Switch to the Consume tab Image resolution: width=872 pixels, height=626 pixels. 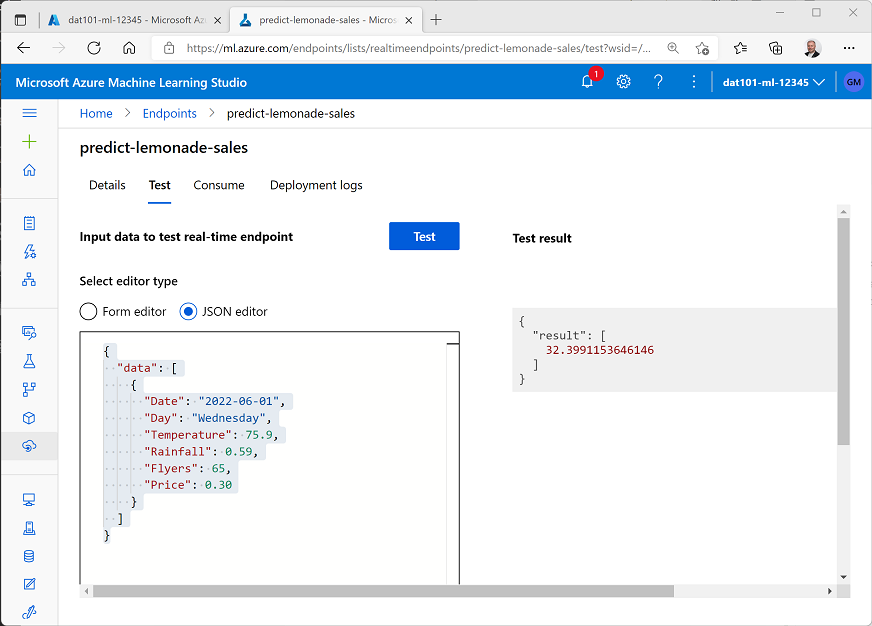click(219, 185)
